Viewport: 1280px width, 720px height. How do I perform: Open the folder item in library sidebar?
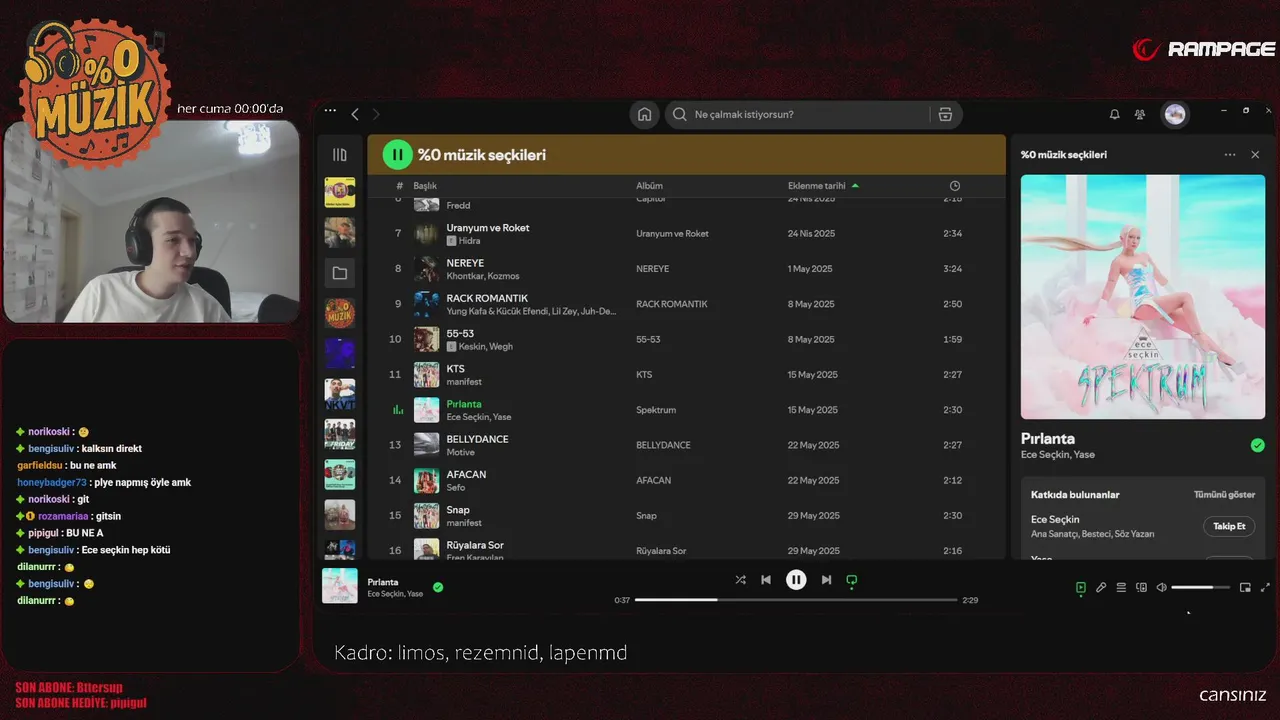(340, 273)
